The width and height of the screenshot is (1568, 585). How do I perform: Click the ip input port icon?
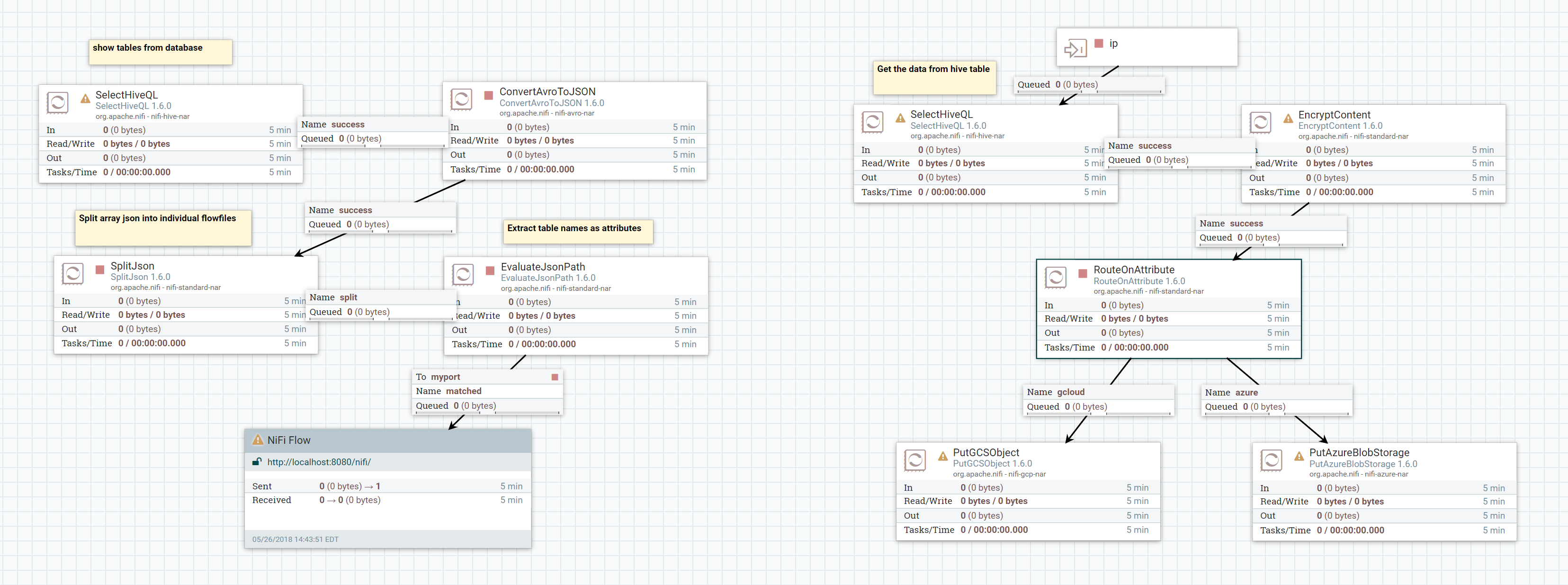click(x=1075, y=48)
